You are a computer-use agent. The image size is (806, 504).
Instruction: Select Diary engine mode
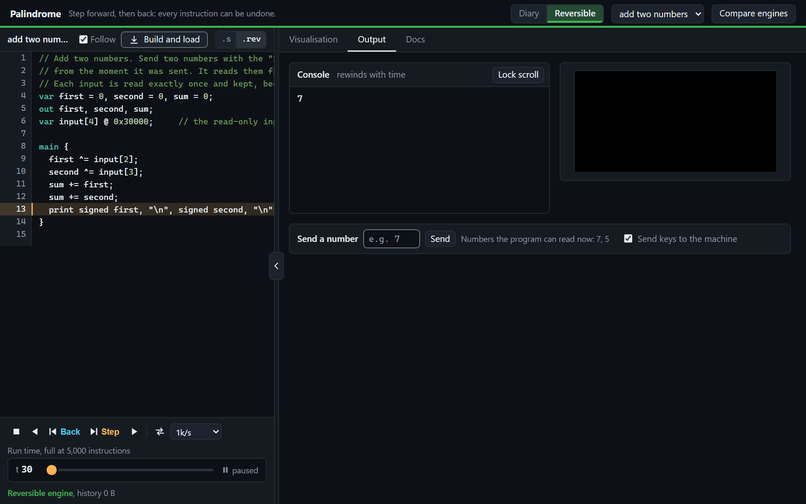[529, 13]
